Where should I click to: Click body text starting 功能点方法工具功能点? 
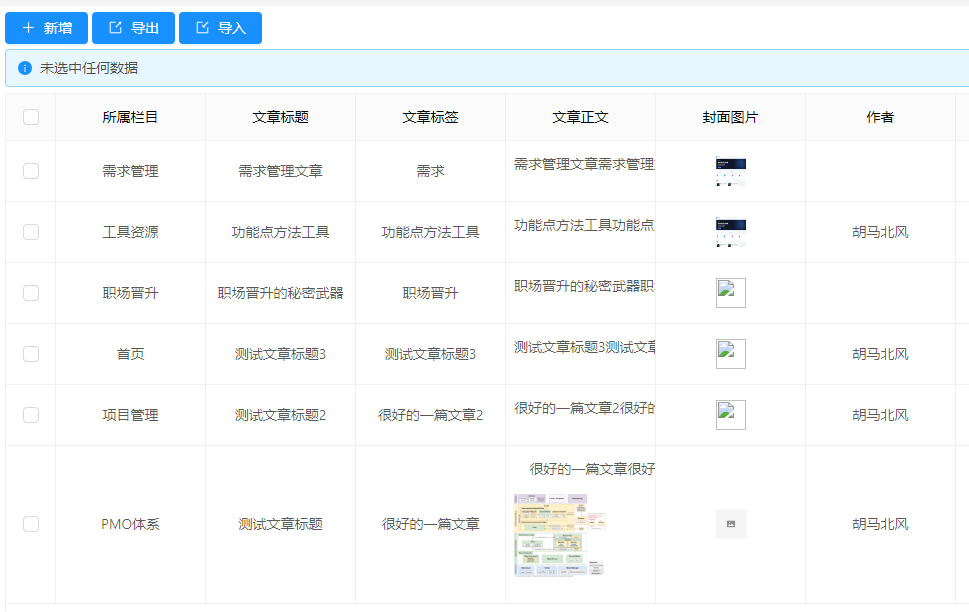pos(584,226)
